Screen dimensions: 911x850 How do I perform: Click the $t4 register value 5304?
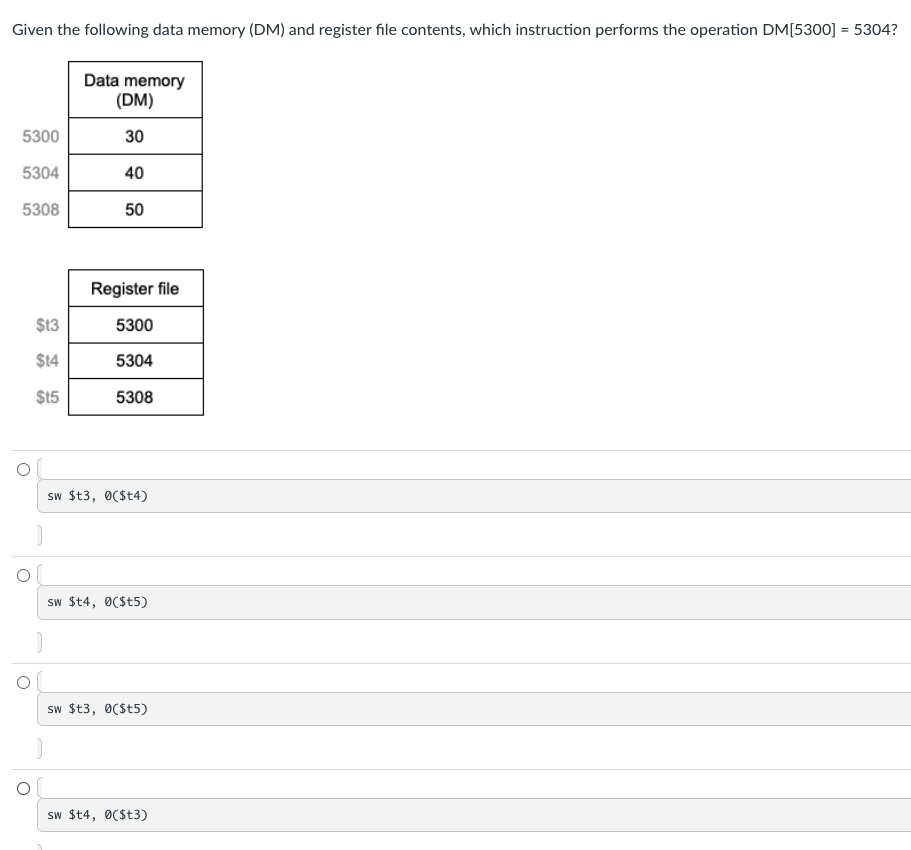click(x=135, y=360)
